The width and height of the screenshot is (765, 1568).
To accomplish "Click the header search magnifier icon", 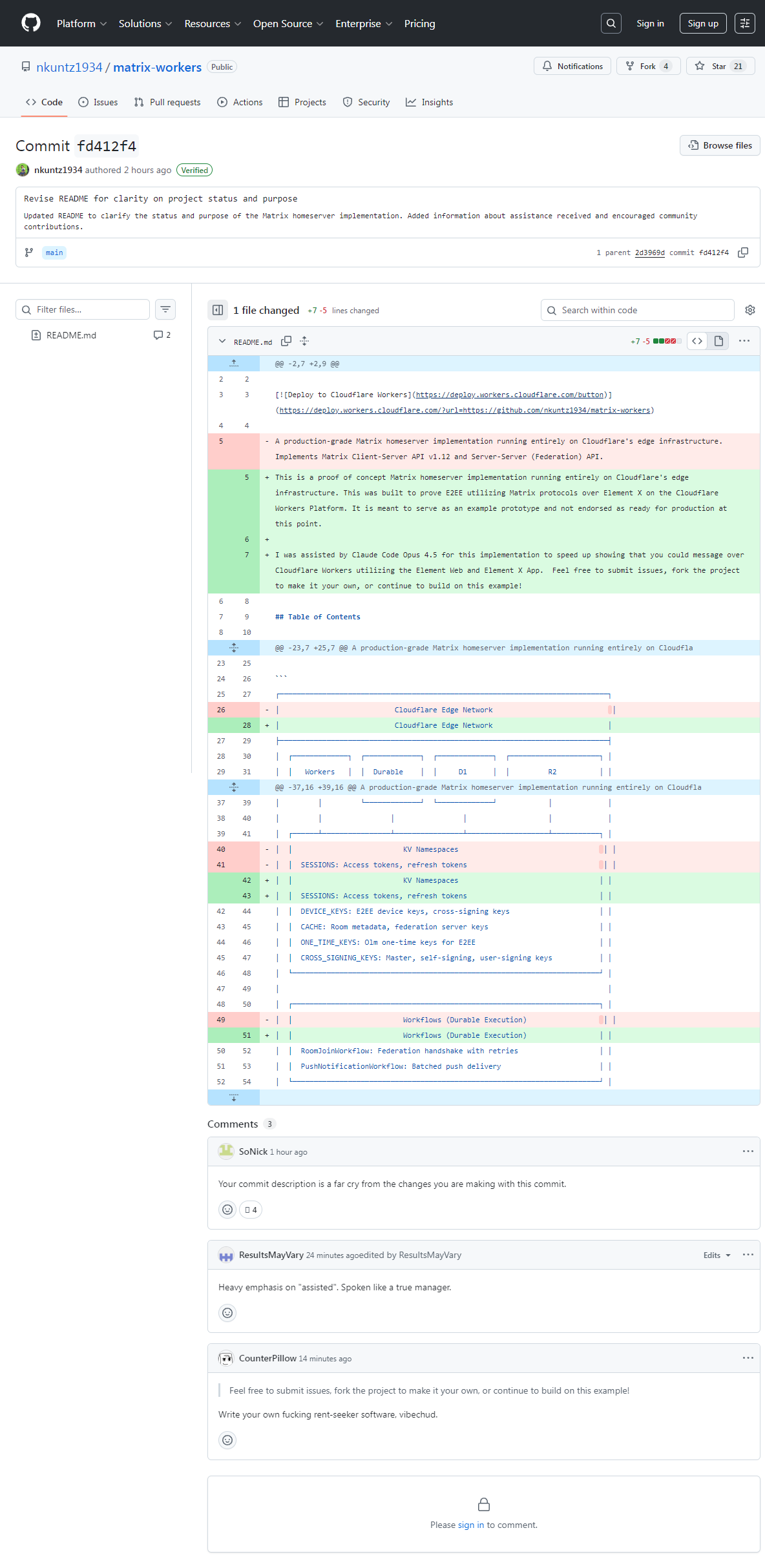I will pyautogui.click(x=611, y=23).
